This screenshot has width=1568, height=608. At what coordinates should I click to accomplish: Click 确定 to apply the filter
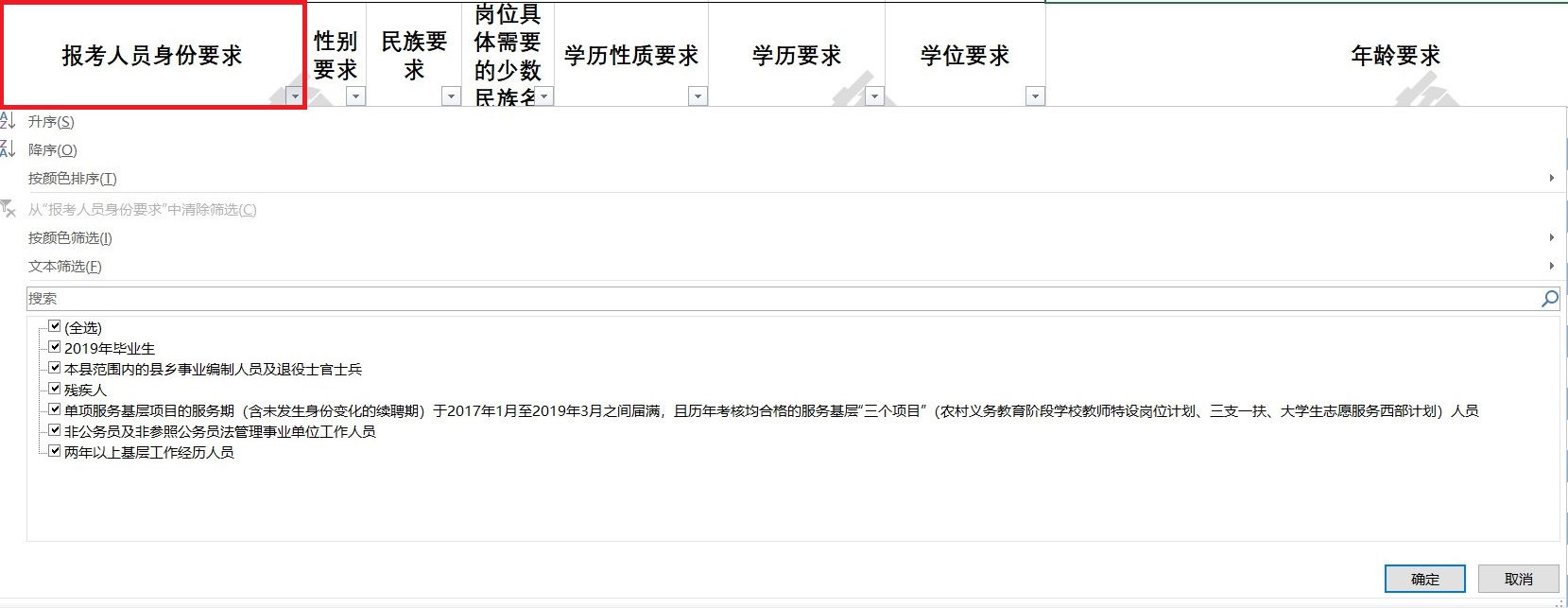1425,579
